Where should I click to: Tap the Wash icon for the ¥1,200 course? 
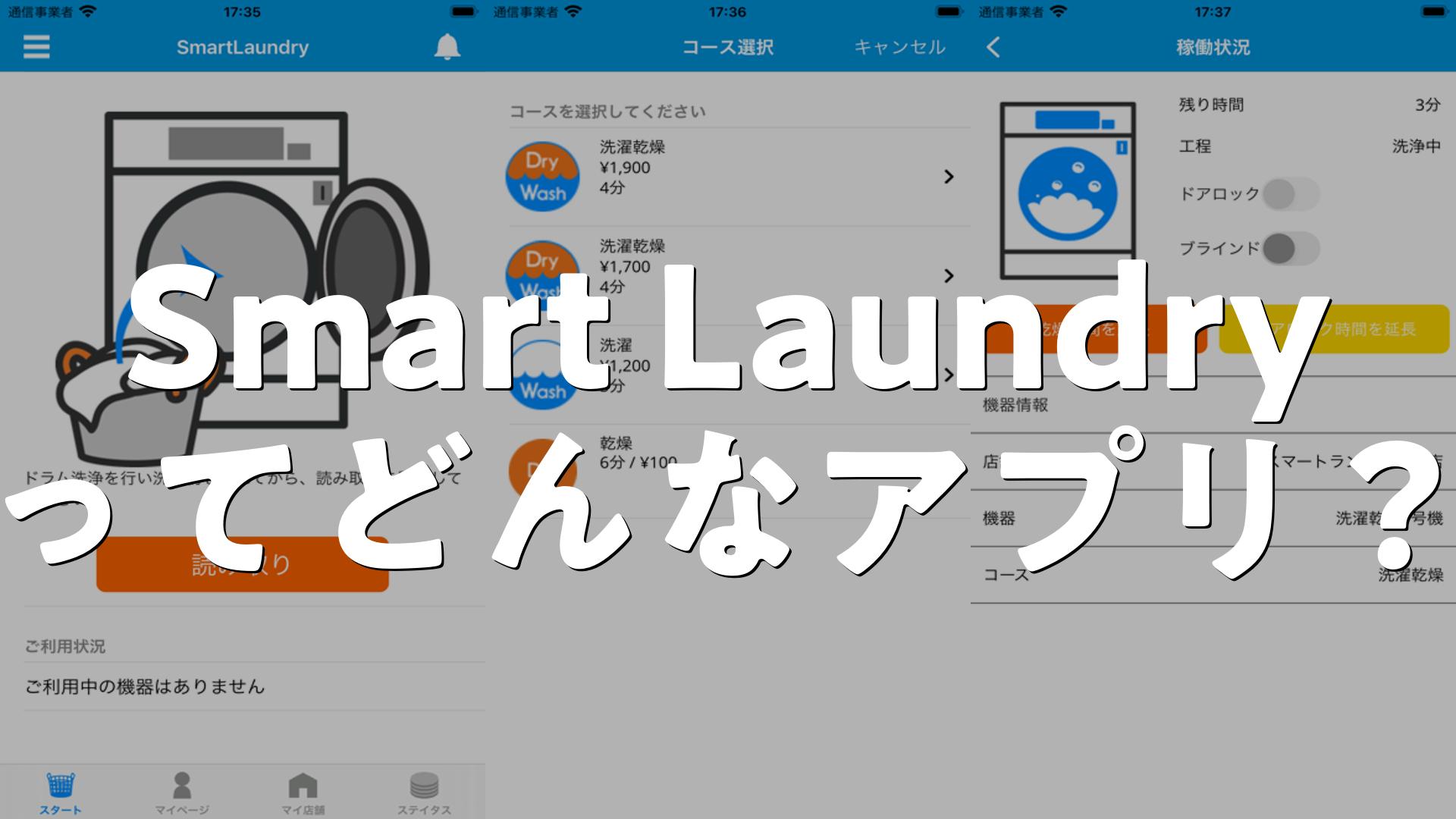[542, 375]
